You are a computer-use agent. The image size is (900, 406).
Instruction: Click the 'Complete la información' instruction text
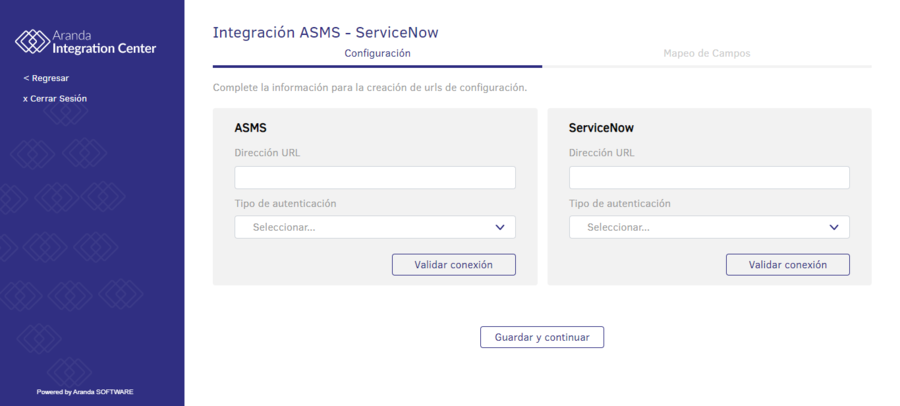370,88
